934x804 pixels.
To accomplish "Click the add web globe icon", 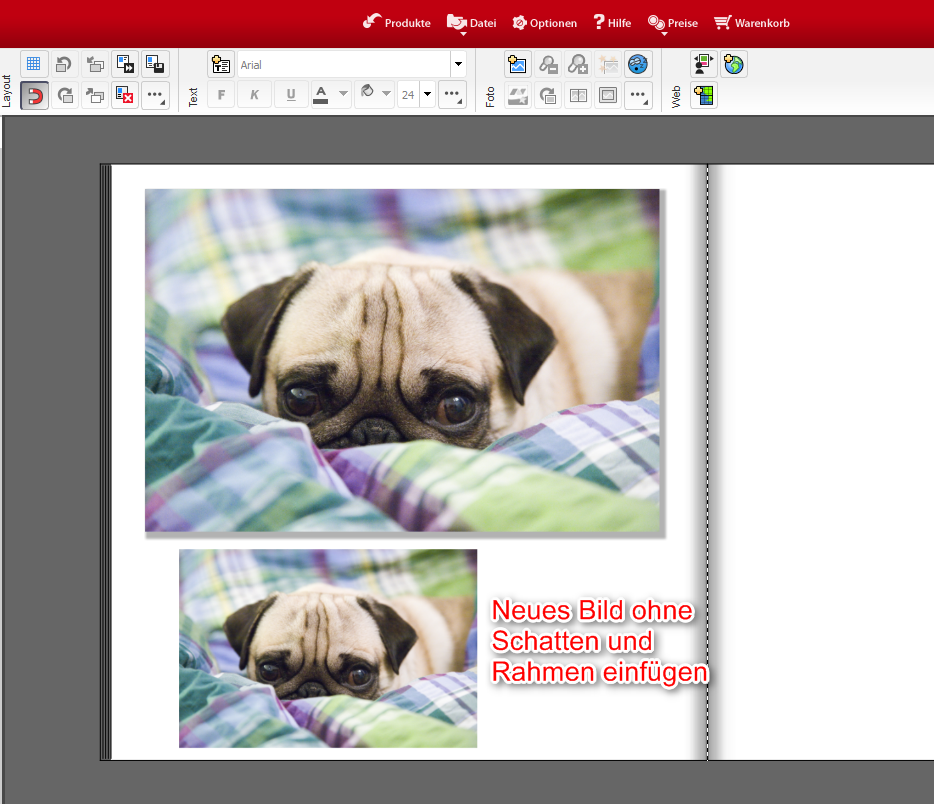I will (x=734, y=64).
